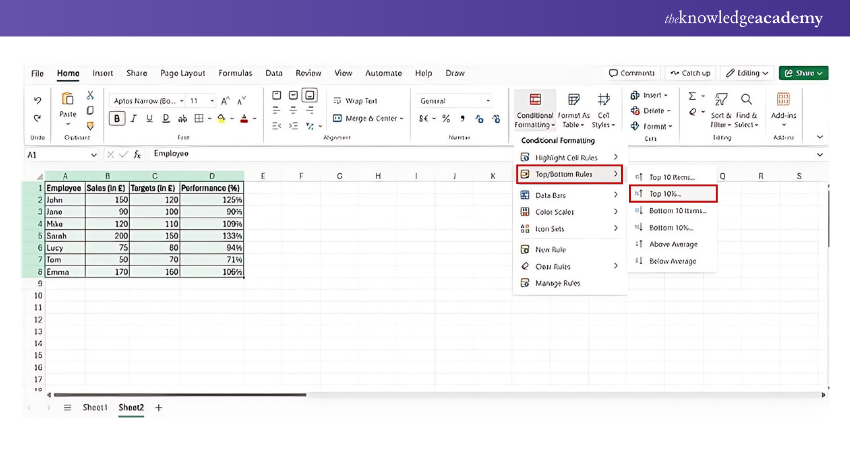The width and height of the screenshot is (850, 450).
Task: Click the AutoSum sigma icon
Action: [x=692, y=96]
